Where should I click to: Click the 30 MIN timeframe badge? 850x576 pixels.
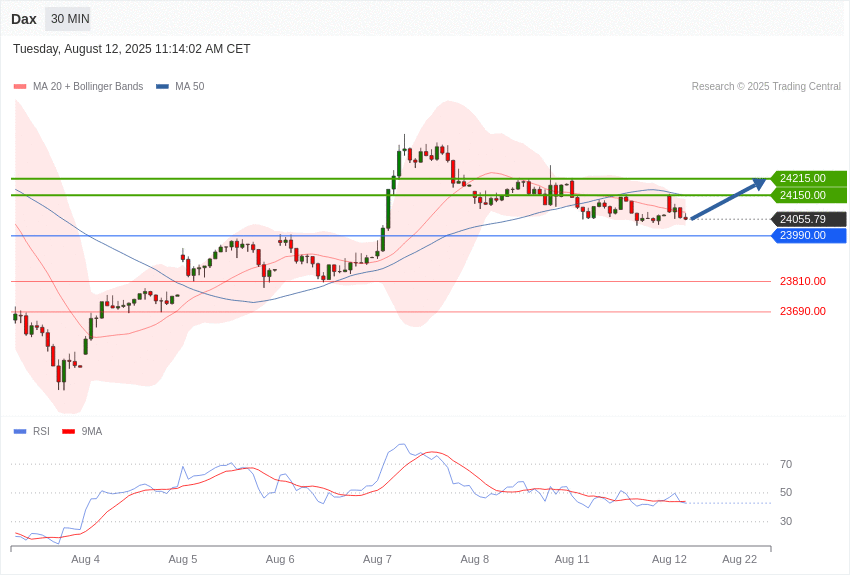pyautogui.click(x=70, y=19)
